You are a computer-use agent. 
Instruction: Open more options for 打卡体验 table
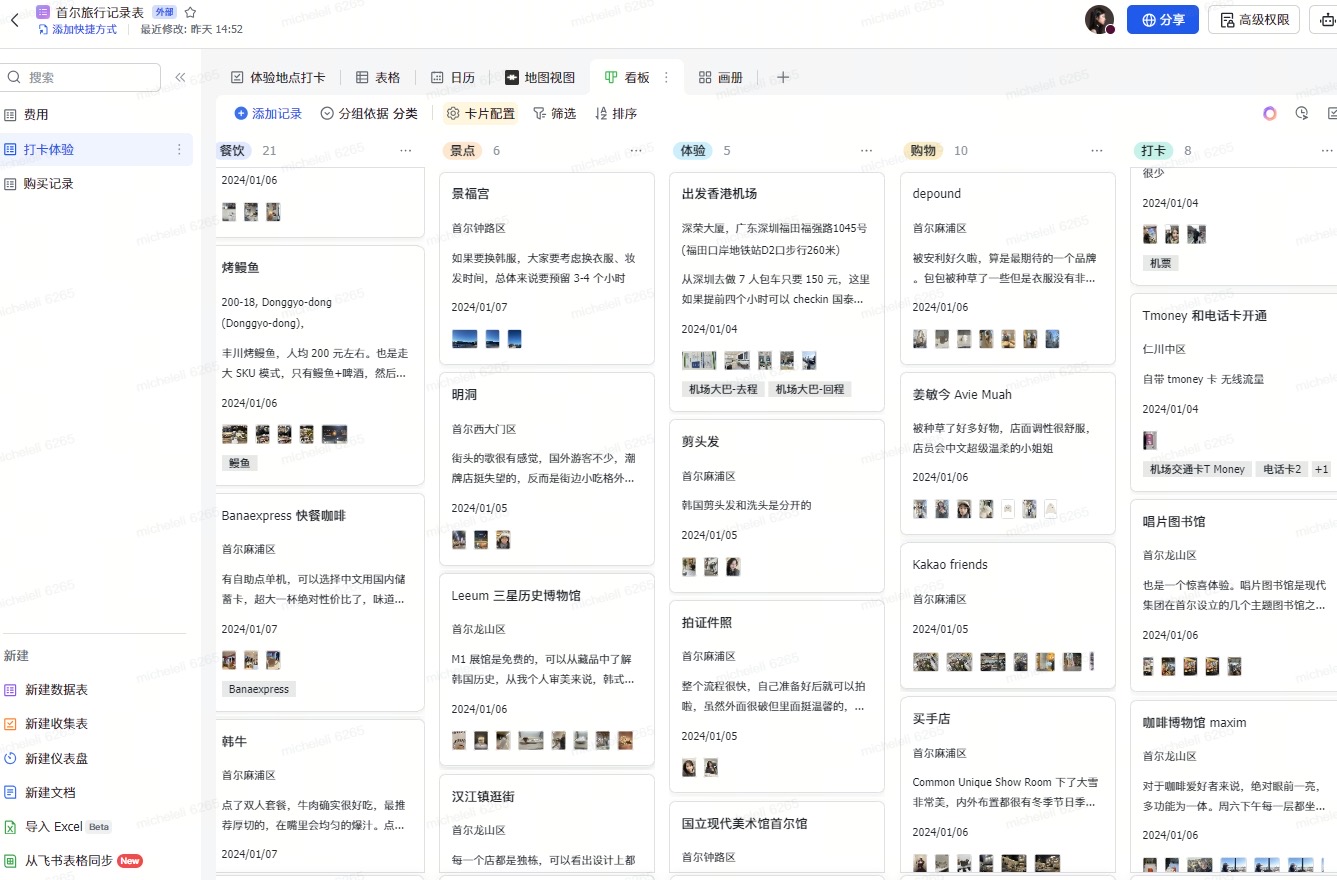[x=180, y=149]
